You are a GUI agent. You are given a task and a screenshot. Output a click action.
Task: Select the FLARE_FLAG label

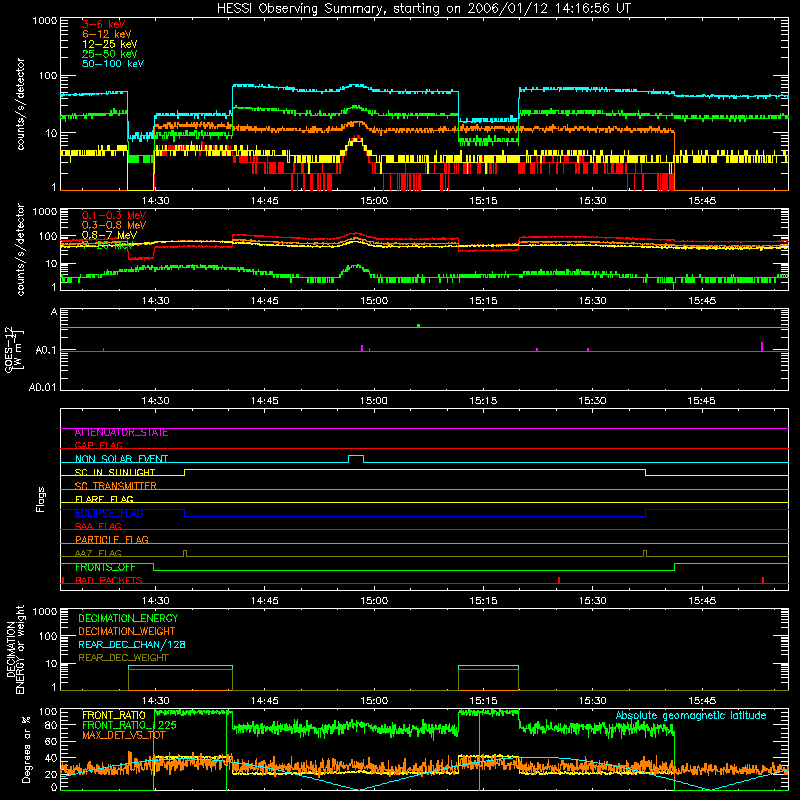click(x=104, y=499)
